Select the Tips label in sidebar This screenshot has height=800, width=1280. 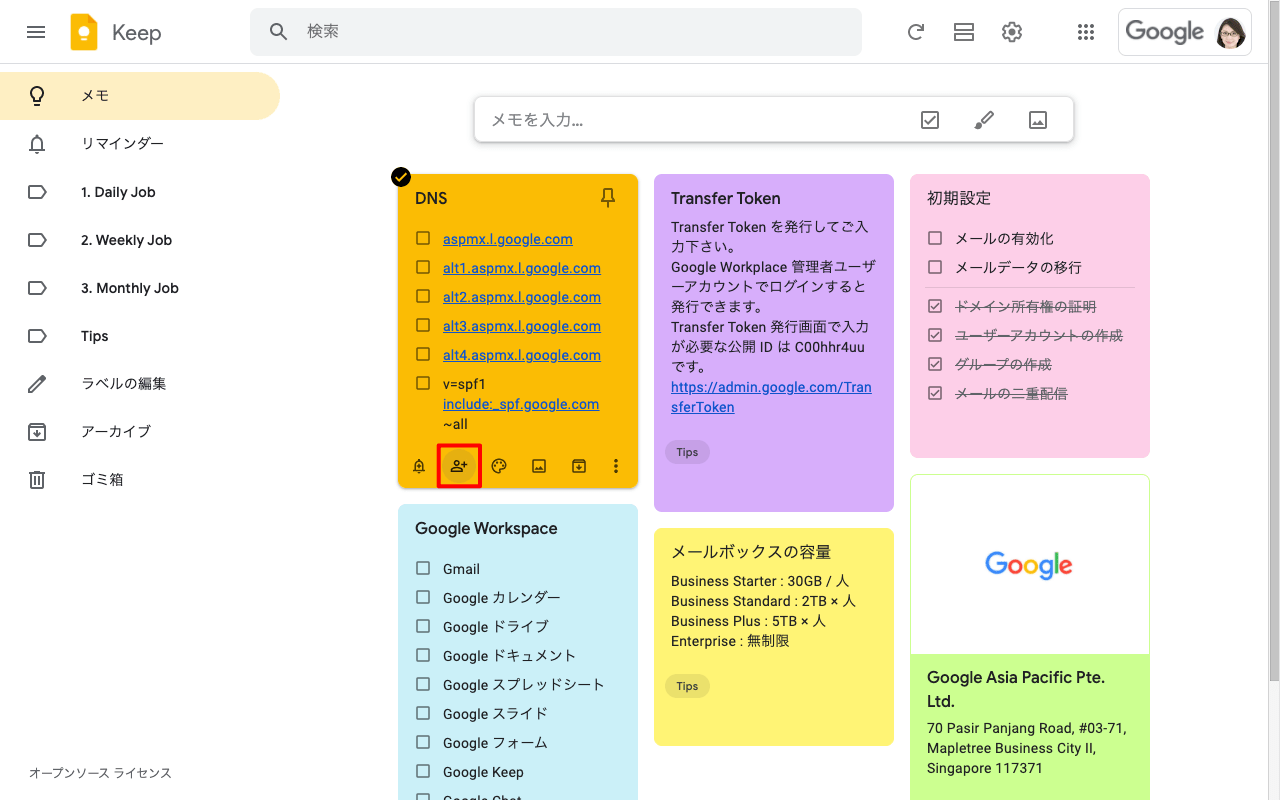[x=140, y=336]
